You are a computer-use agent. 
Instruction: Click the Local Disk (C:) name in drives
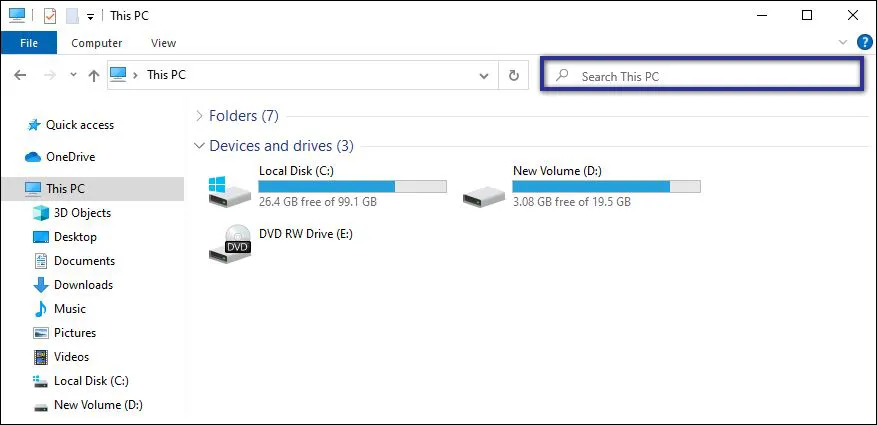(296, 171)
